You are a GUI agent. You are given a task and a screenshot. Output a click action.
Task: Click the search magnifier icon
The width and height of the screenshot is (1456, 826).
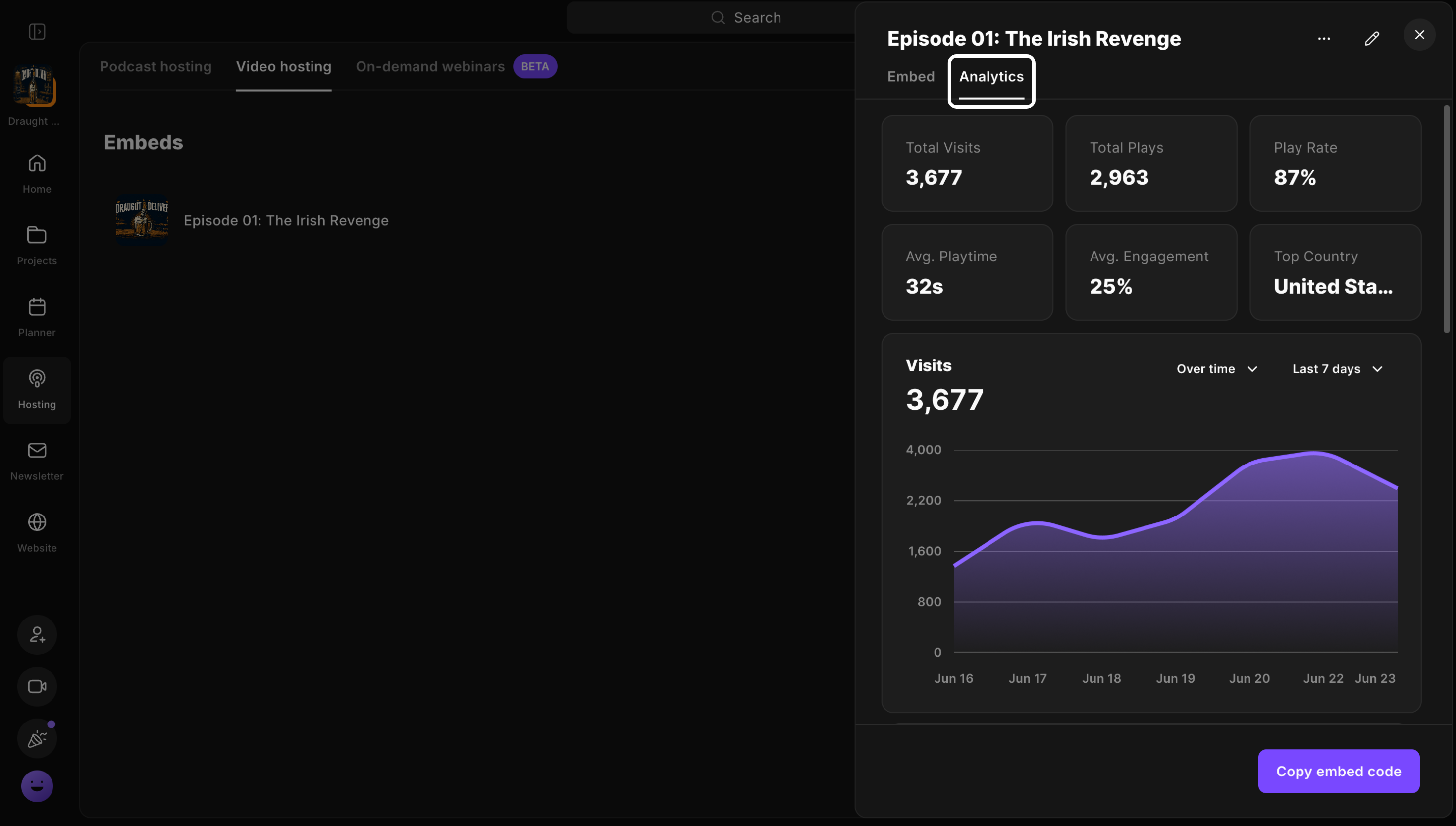click(x=718, y=18)
